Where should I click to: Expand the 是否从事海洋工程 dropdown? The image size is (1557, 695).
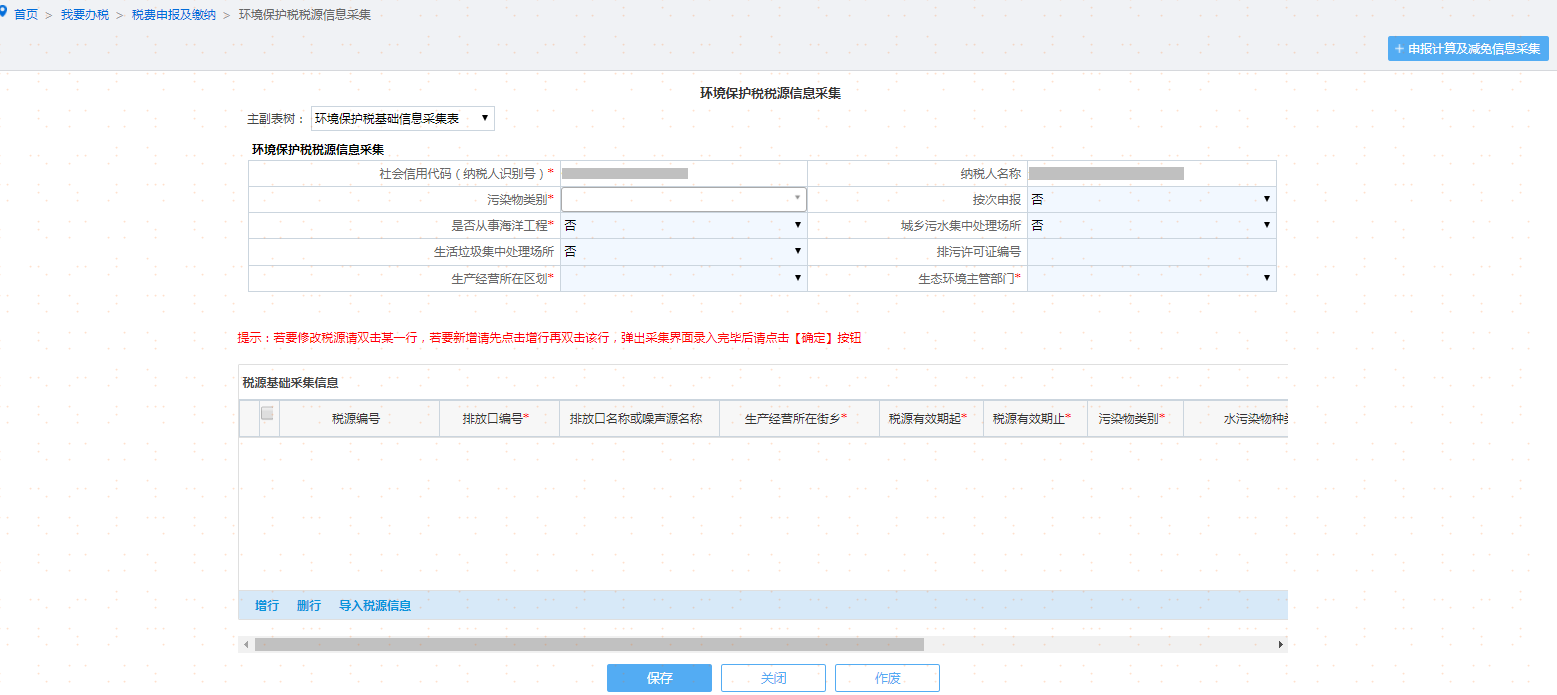click(x=684, y=225)
